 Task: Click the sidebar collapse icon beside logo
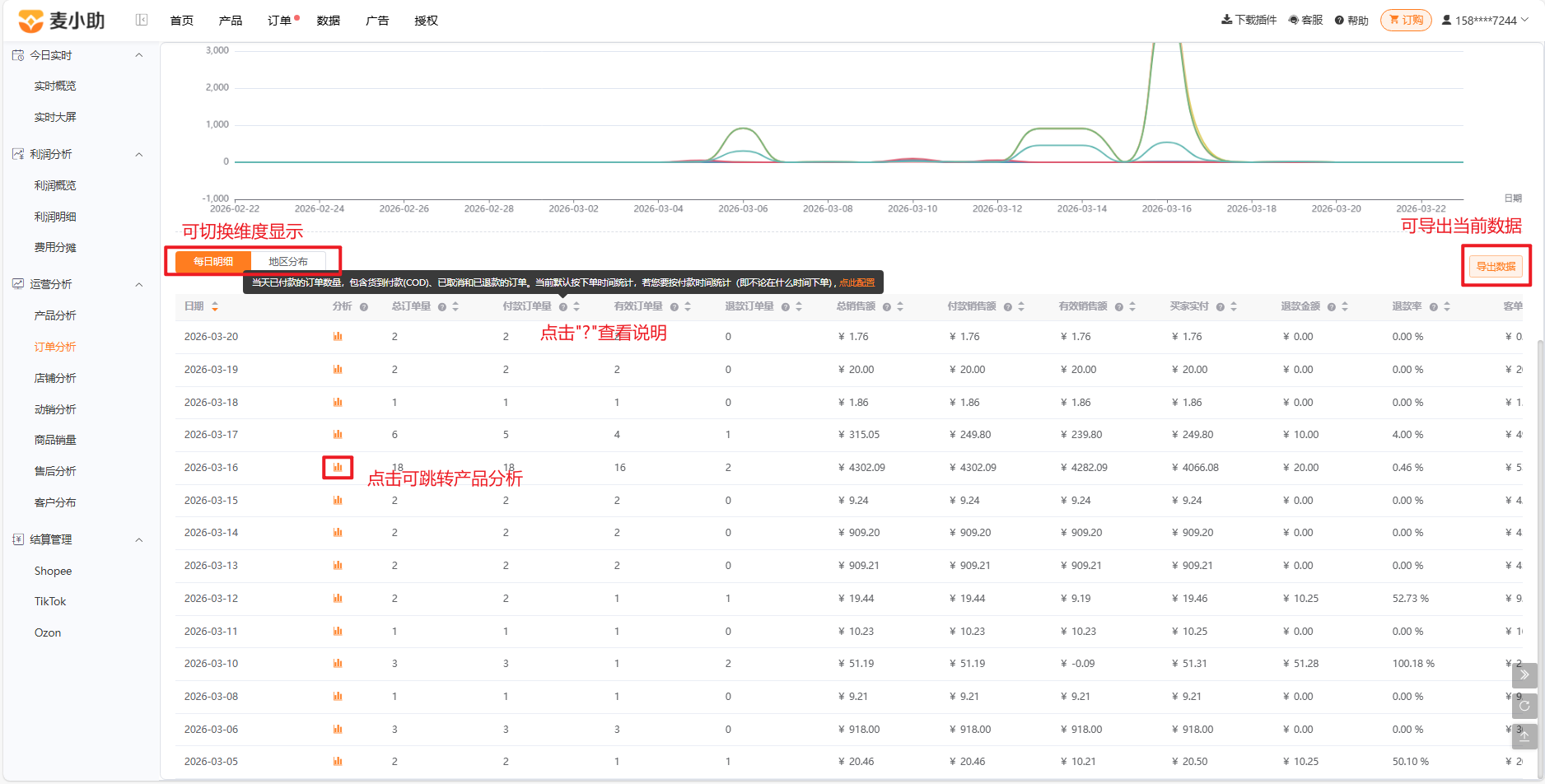(142, 20)
